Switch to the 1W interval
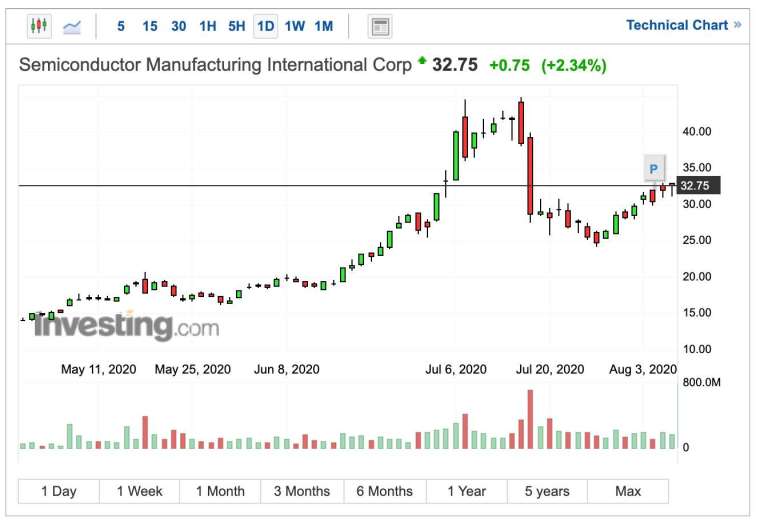 tap(295, 26)
